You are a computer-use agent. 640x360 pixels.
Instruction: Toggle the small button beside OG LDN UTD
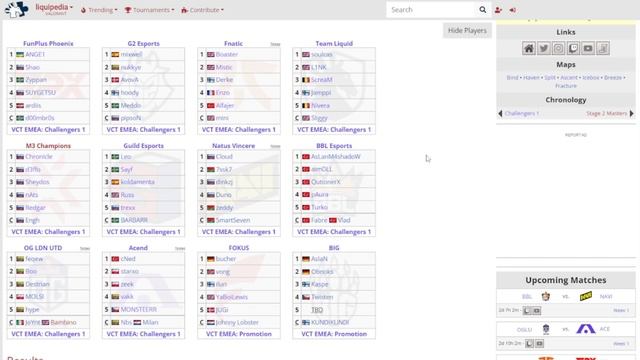(85, 248)
